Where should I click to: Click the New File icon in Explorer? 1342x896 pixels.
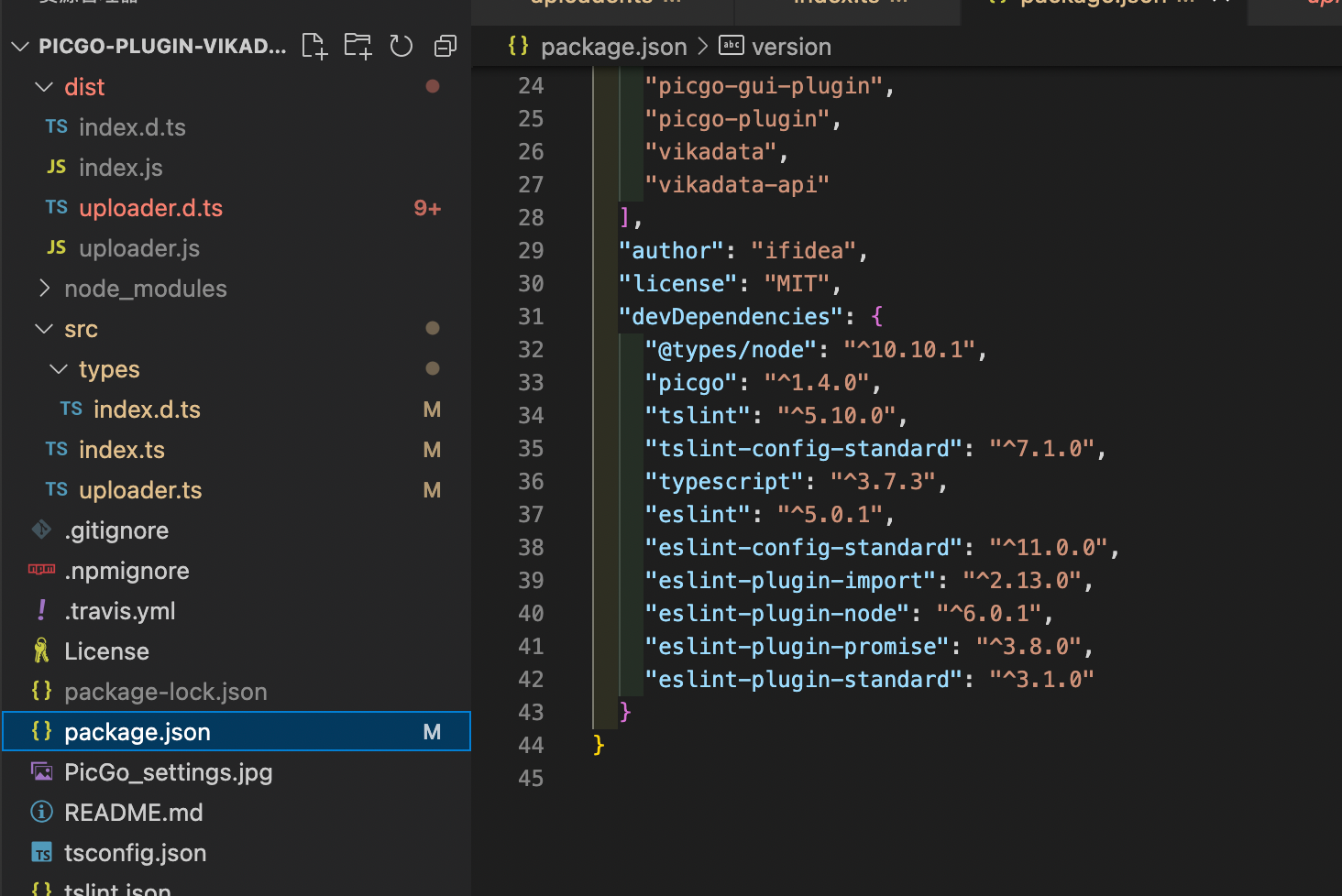click(x=313, y=45)
